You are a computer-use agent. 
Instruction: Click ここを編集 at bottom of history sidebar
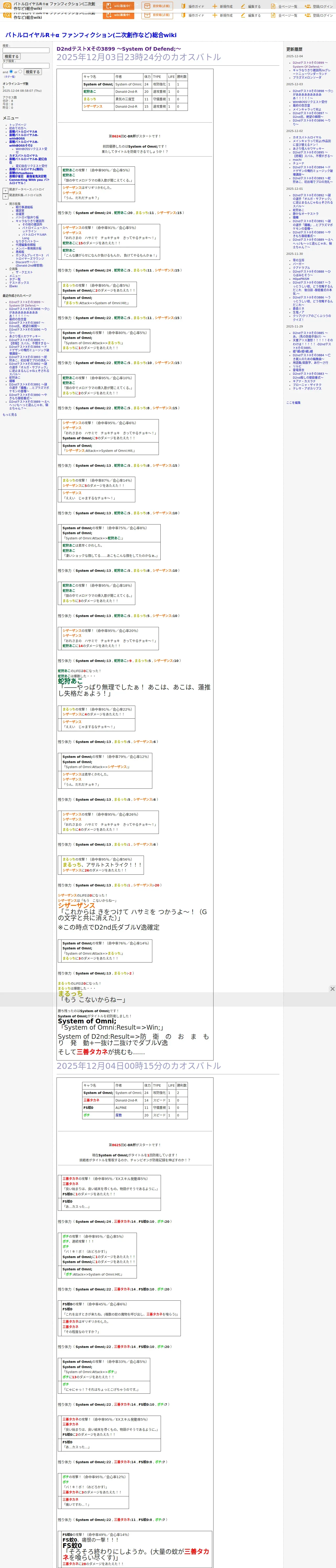click(x=293, y=402)
